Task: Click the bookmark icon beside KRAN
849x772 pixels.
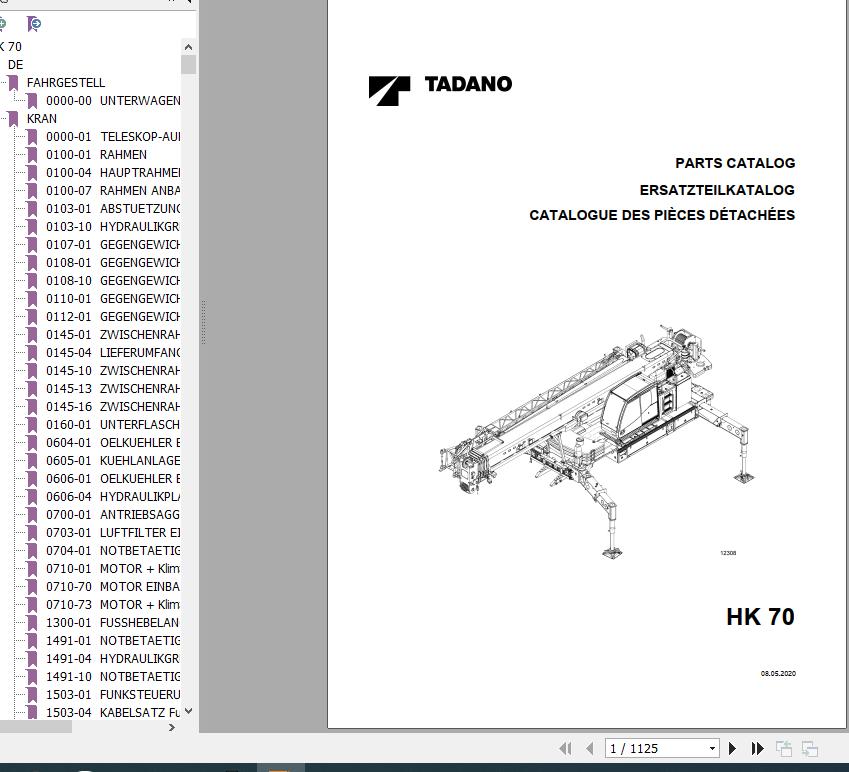Action: [13, 118]
